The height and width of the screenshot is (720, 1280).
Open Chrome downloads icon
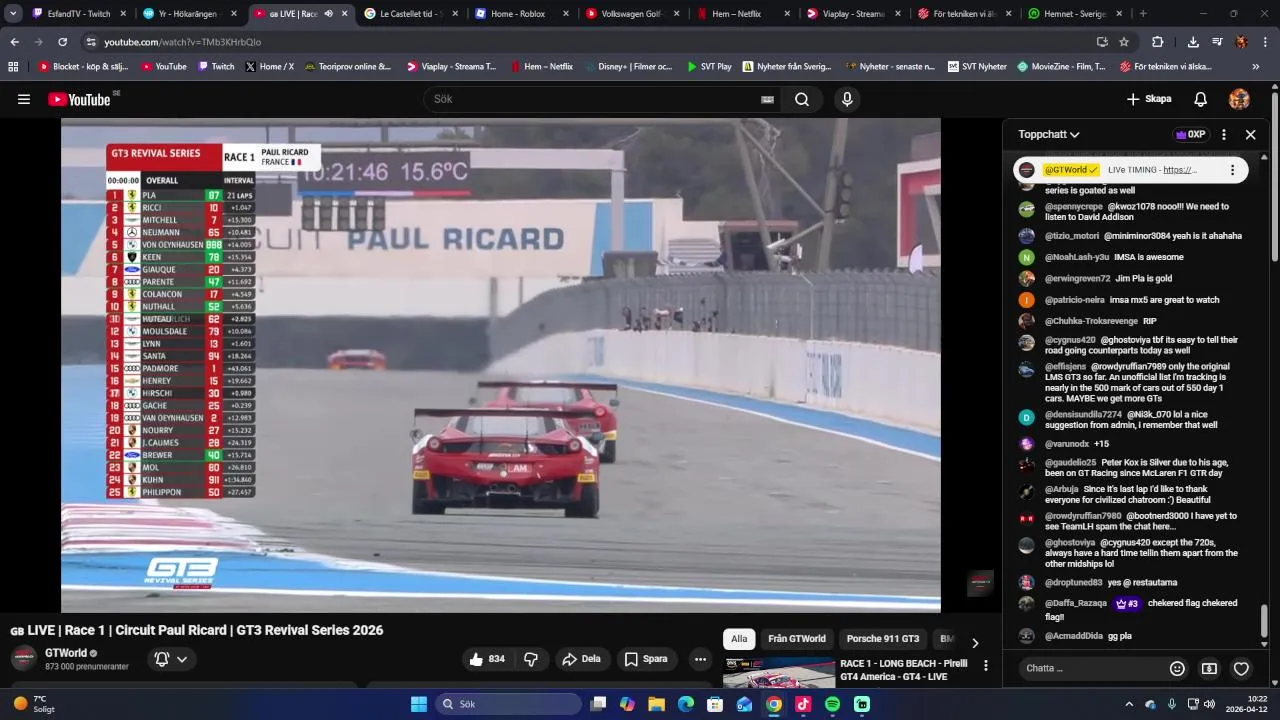point(1193,42)
